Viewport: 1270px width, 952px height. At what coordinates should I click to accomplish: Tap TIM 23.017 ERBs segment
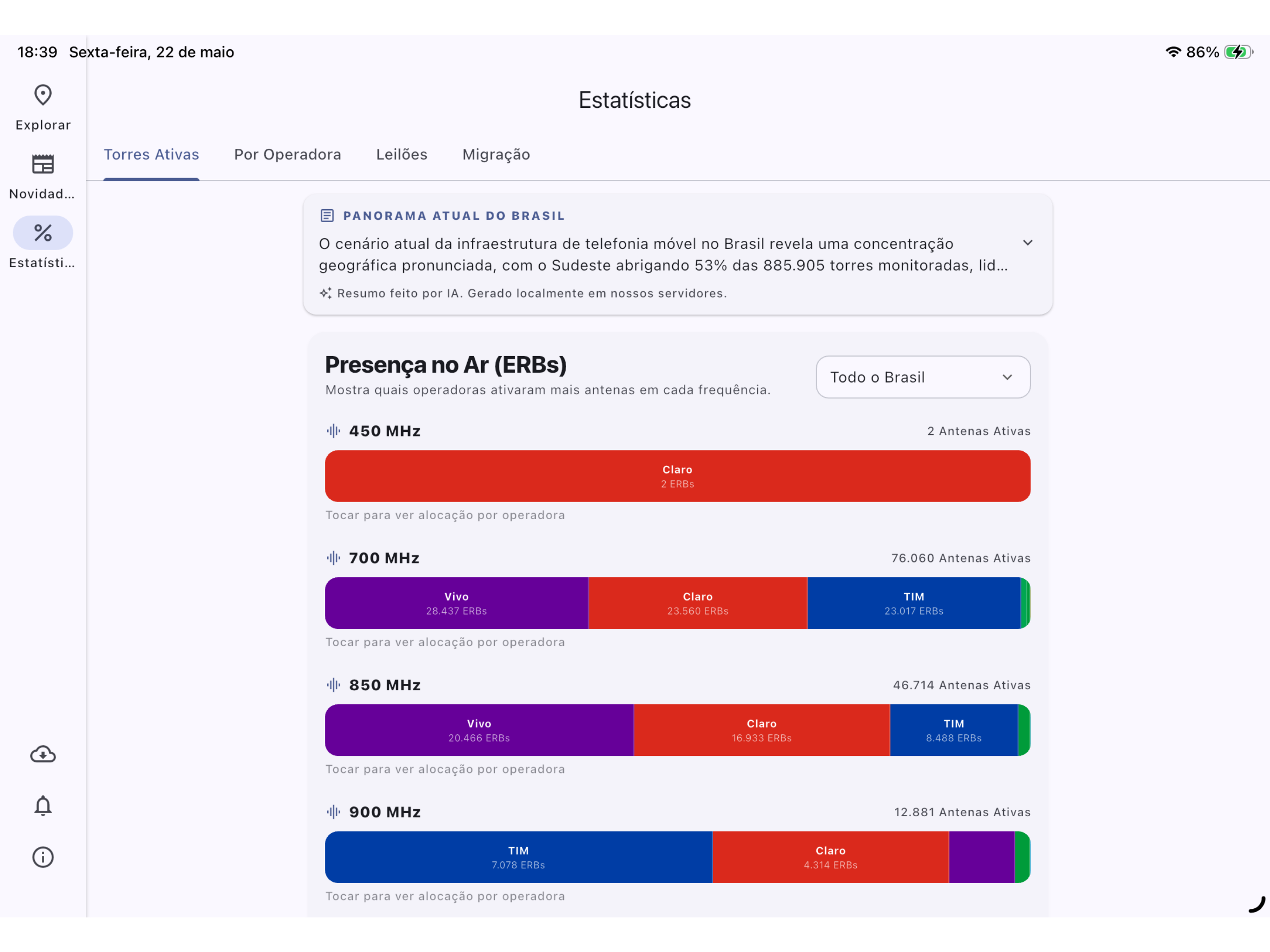[x=913, y=603]
